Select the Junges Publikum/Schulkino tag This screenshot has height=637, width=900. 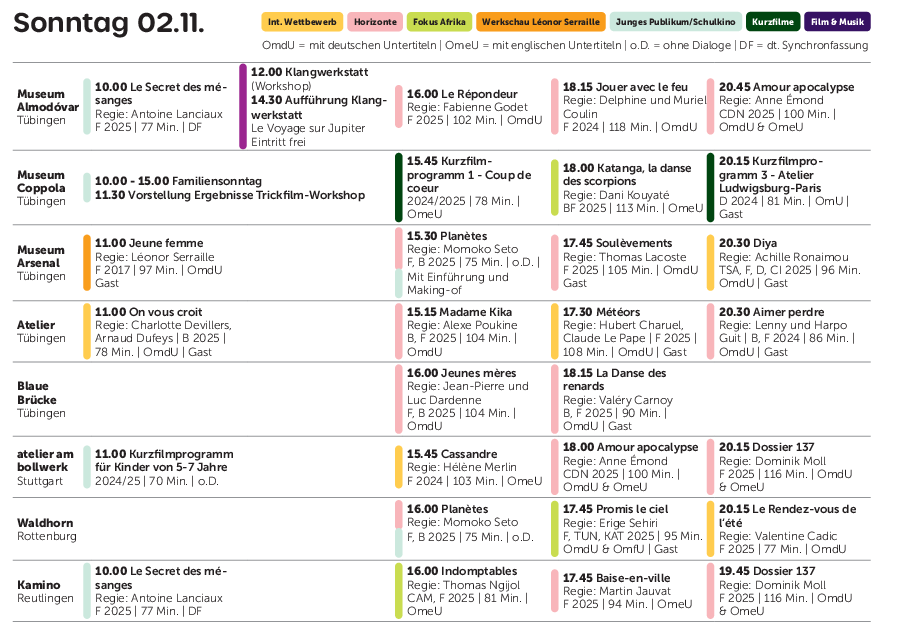click(x=674, y=21)
